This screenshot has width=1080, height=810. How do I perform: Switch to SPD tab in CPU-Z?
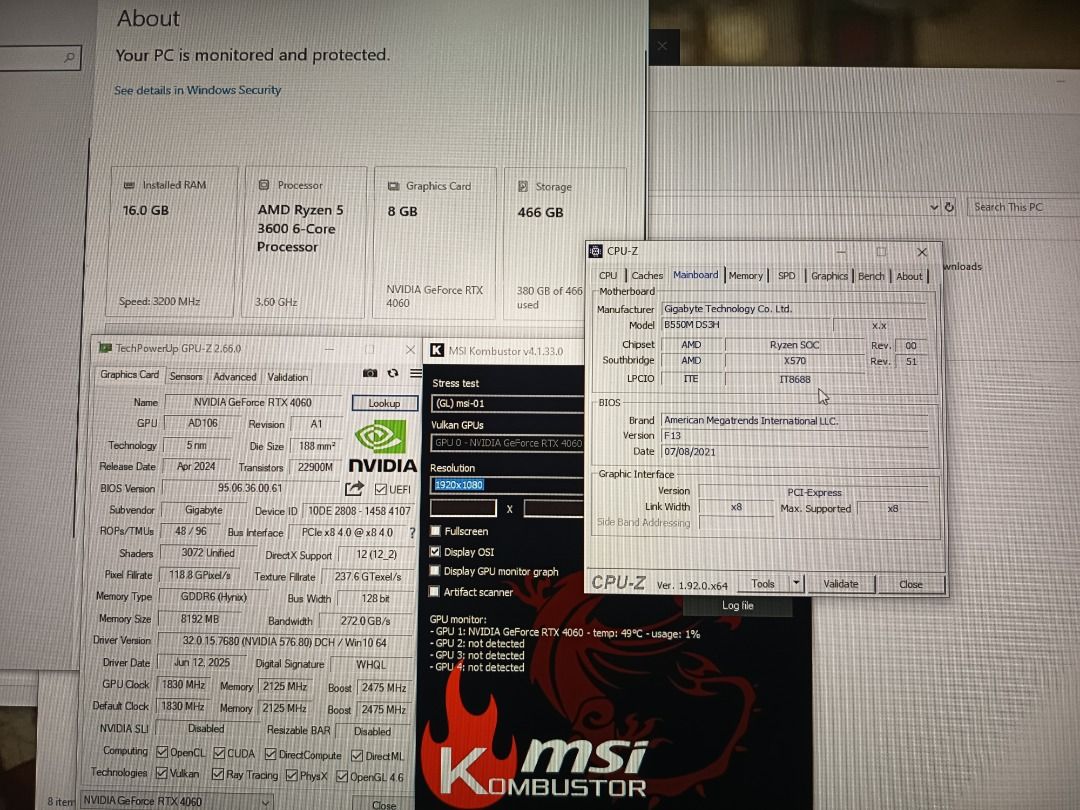pyautogui.click(x=786, y=276)
